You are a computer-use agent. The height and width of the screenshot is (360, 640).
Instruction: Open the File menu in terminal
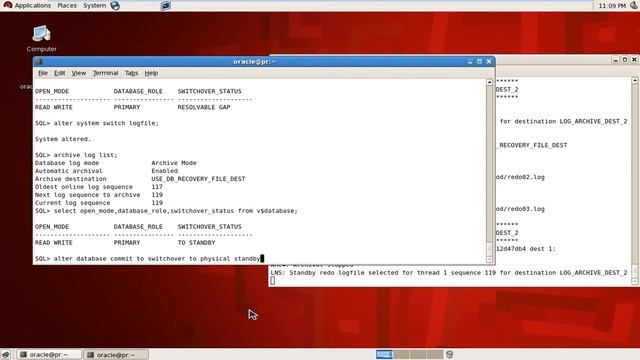43,73
